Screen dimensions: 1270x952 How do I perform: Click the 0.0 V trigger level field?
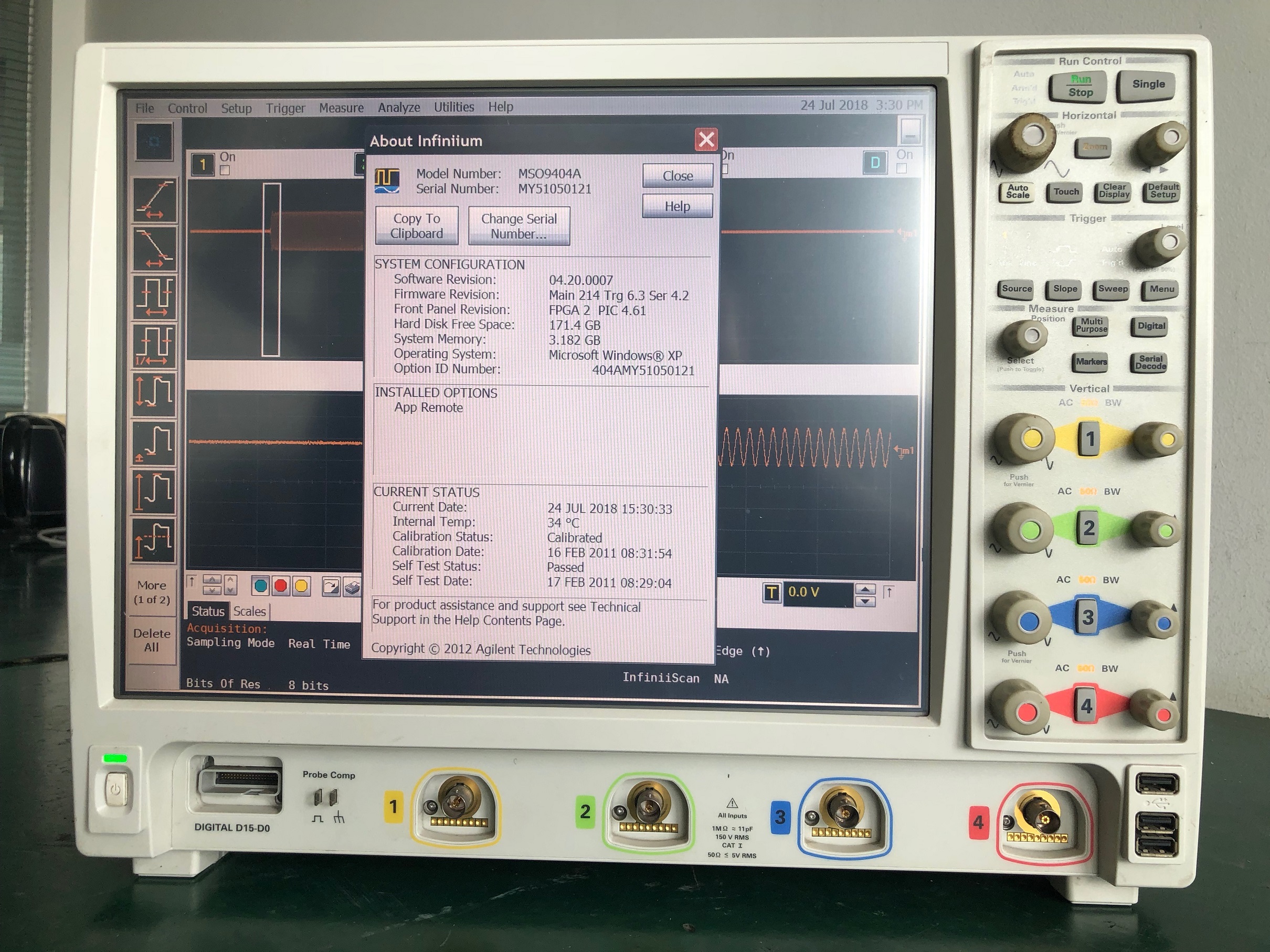818,593
